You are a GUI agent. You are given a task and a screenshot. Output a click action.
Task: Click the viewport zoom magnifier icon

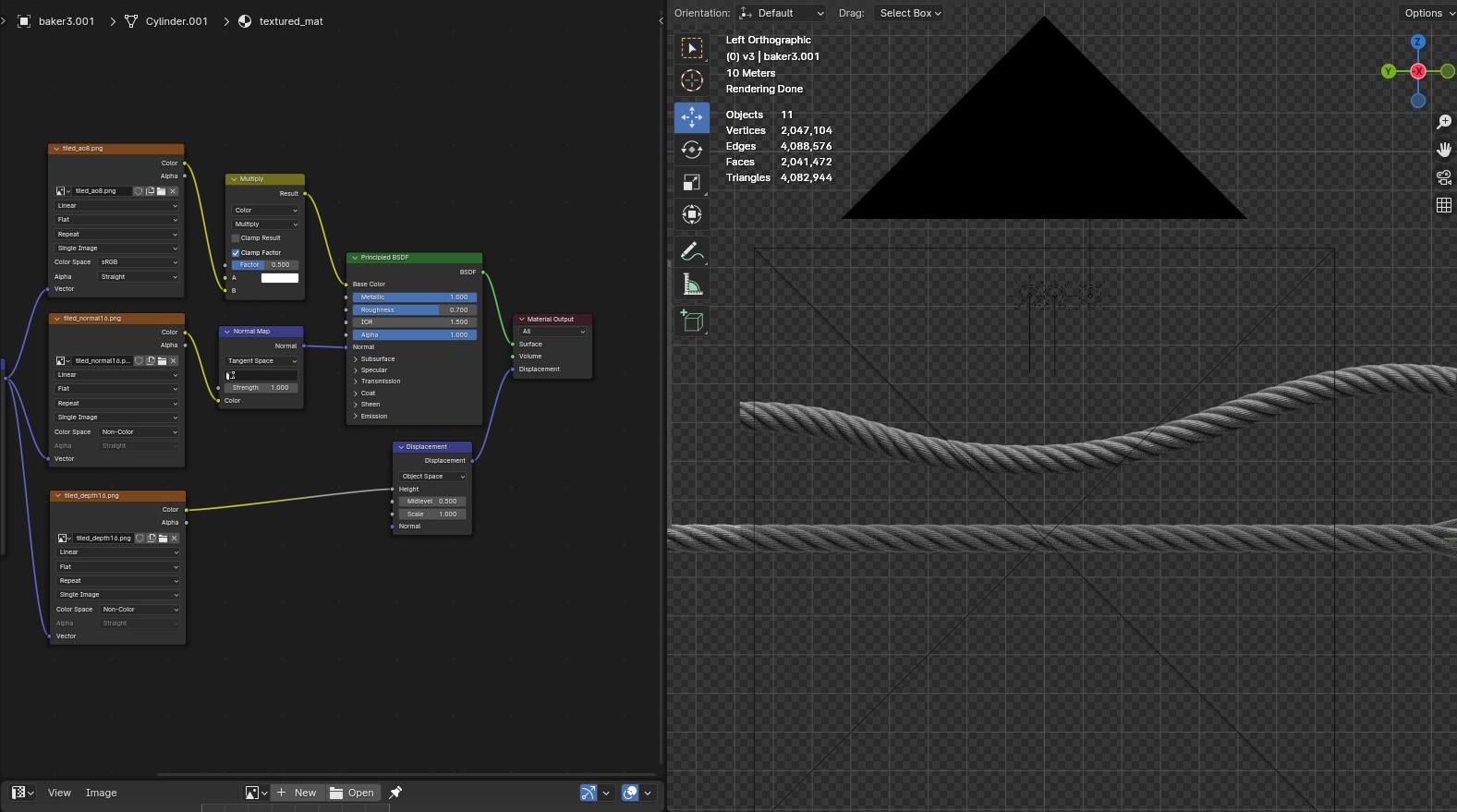[1444, 122]
